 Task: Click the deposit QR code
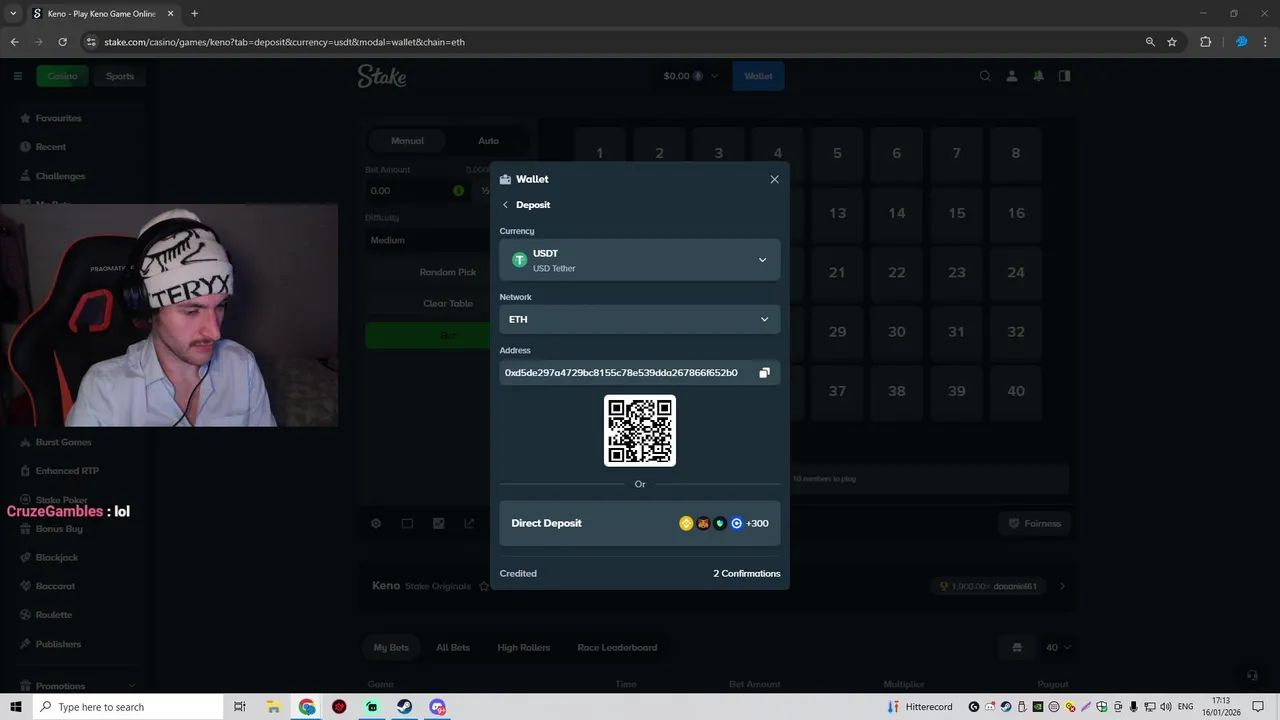640,431
